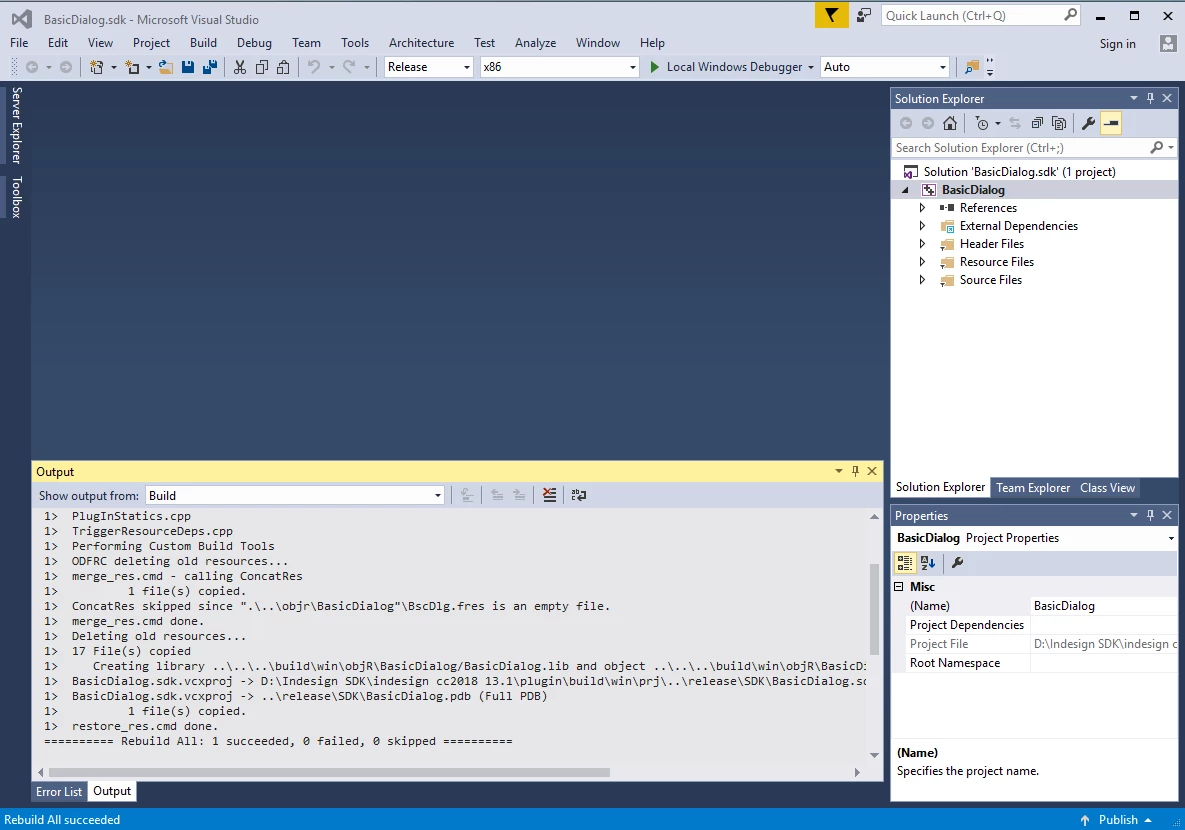Click the Undo arrow icon
The image size is (1185, 830).
314,67
